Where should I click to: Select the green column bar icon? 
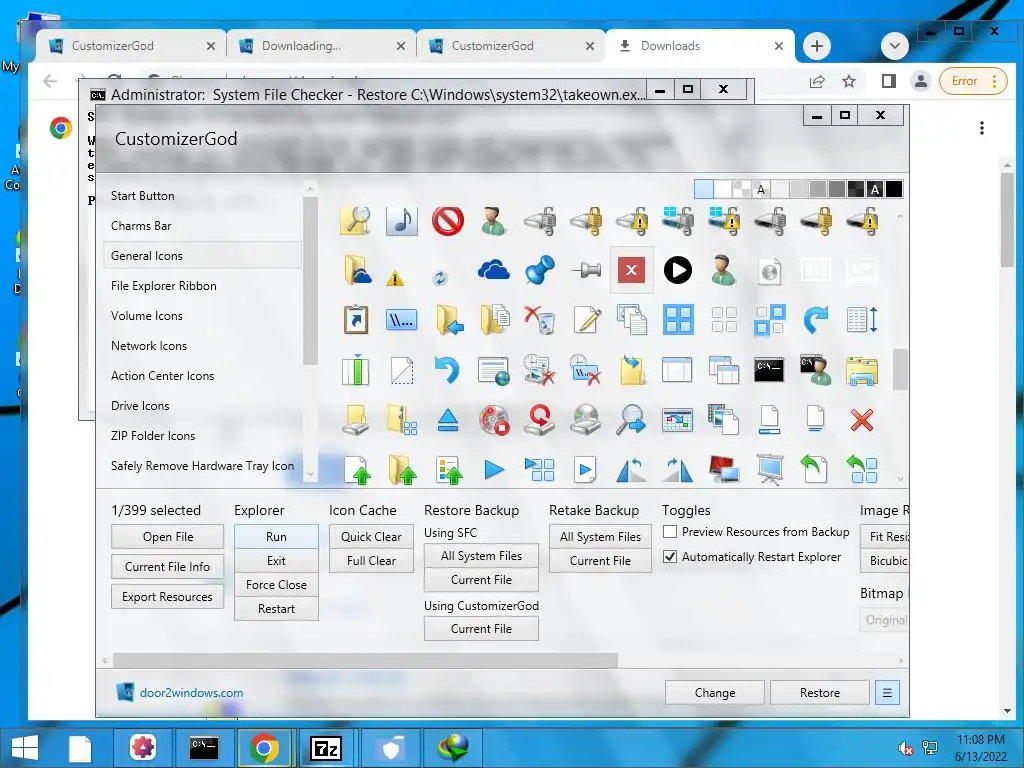355,370
